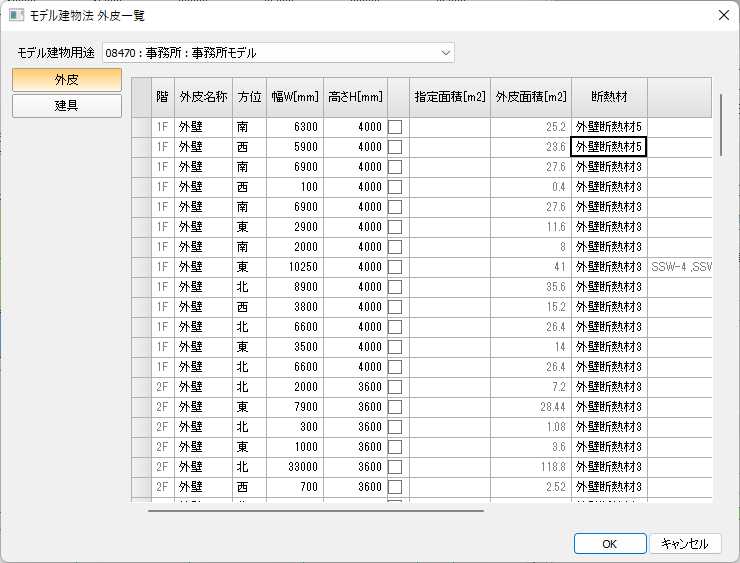
Task: Toggle checkbox in the 6300 width row
Action: 396,127
